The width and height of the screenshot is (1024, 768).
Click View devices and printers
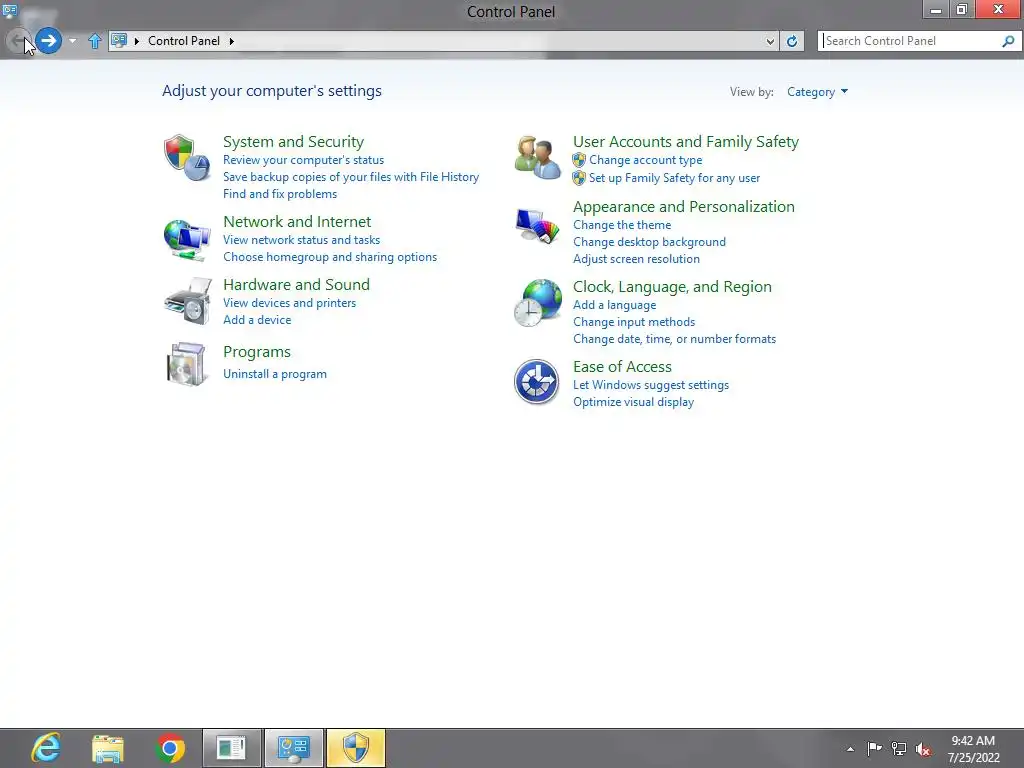[x=289, y=303]
